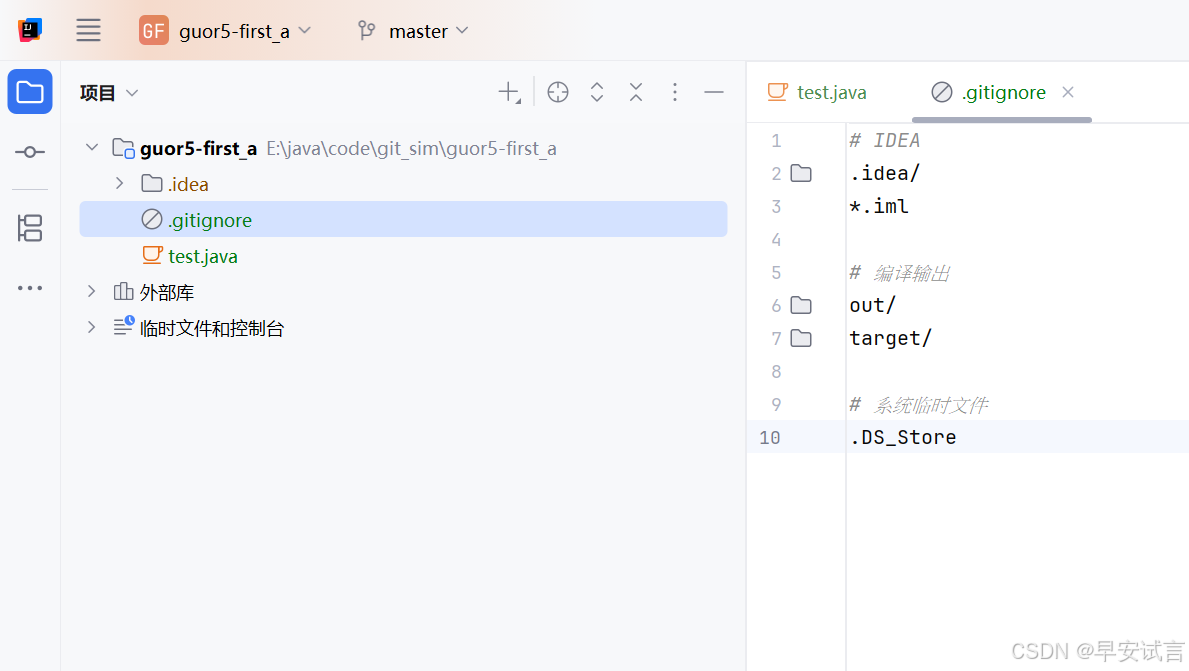1189x671 pixels.
Task: Collapse the guor5-first_a root node
Action: click(x=92, y=147)
